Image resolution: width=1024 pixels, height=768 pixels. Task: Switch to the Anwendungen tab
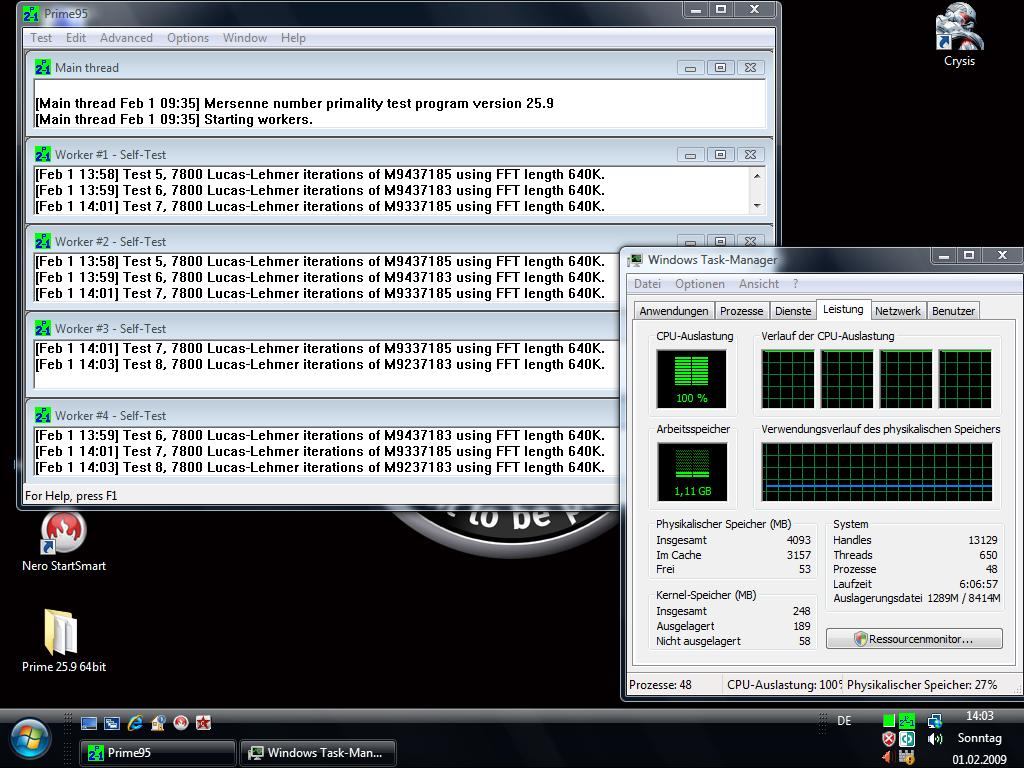click(x=673, y=311)
